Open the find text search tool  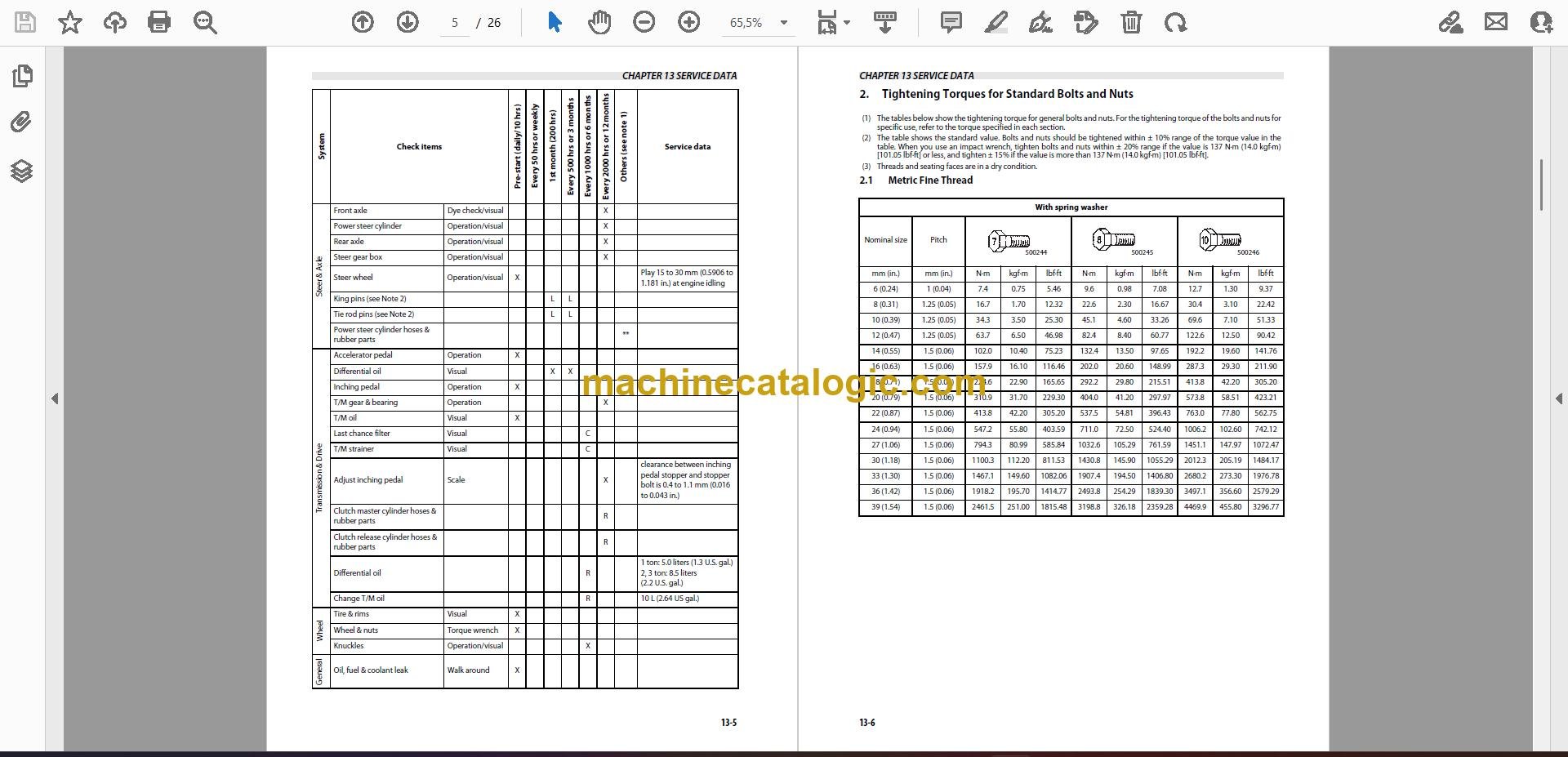coord(205,22)
